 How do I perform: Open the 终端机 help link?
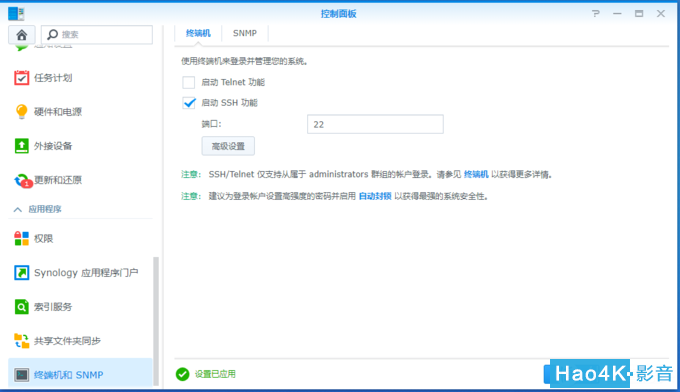(x=476, y=174)
